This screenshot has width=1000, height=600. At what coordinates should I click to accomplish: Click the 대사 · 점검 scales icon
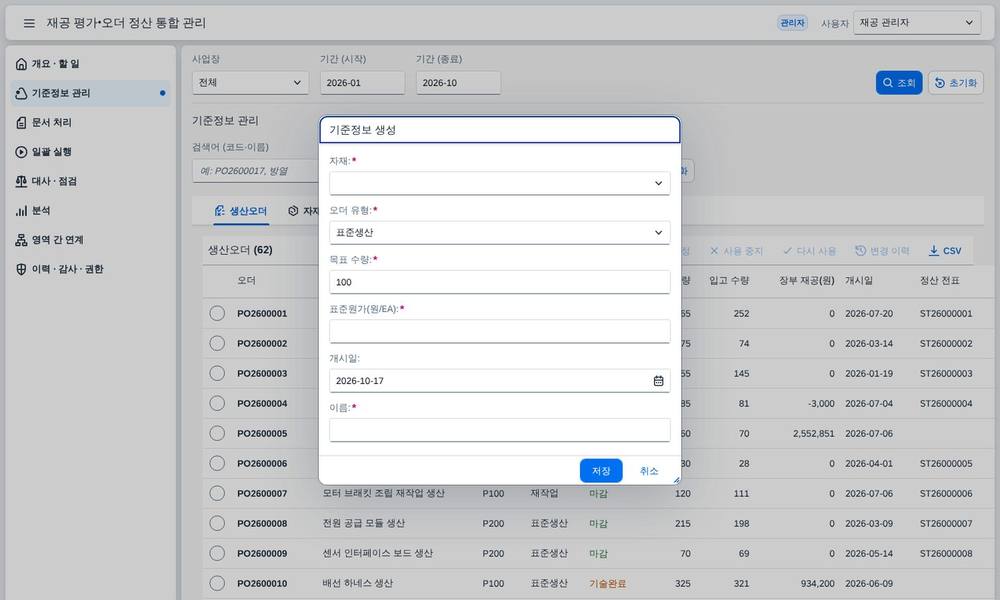coord(21,181)
